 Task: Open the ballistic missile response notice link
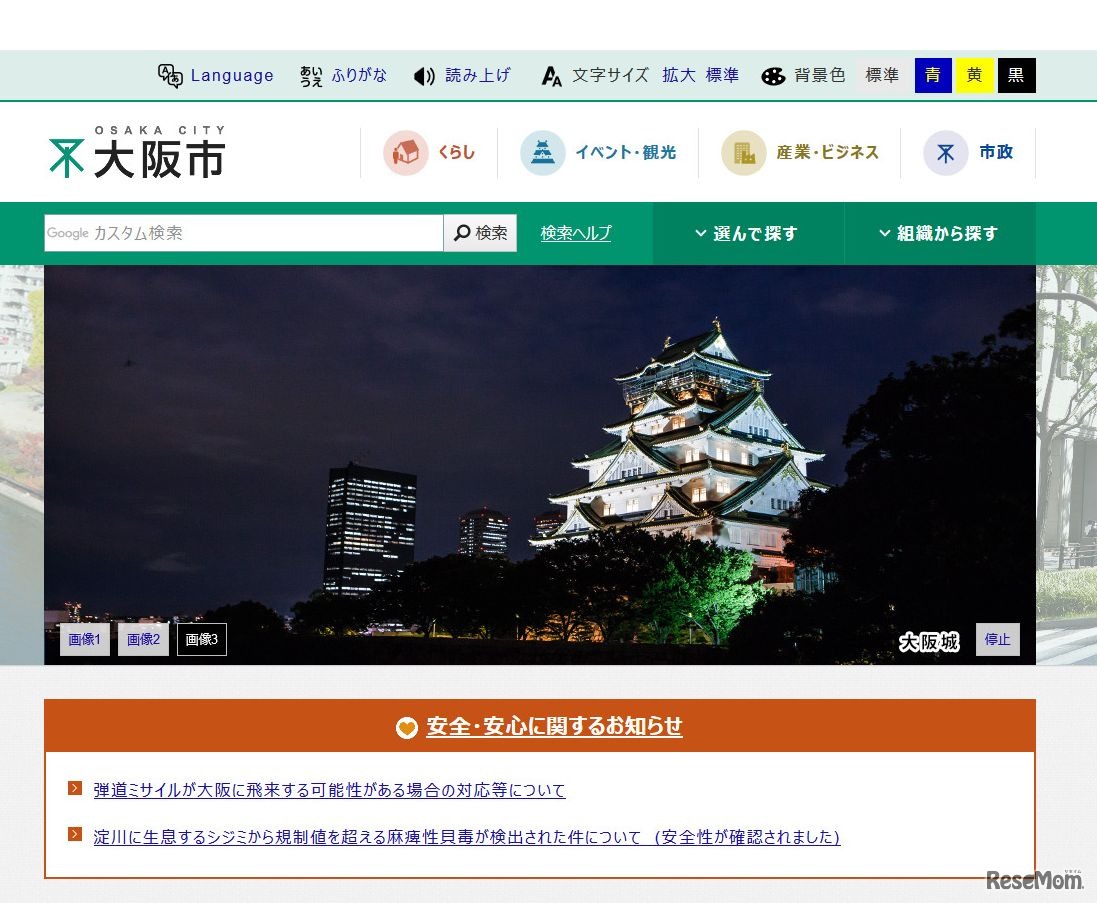(x=328, y=790)
